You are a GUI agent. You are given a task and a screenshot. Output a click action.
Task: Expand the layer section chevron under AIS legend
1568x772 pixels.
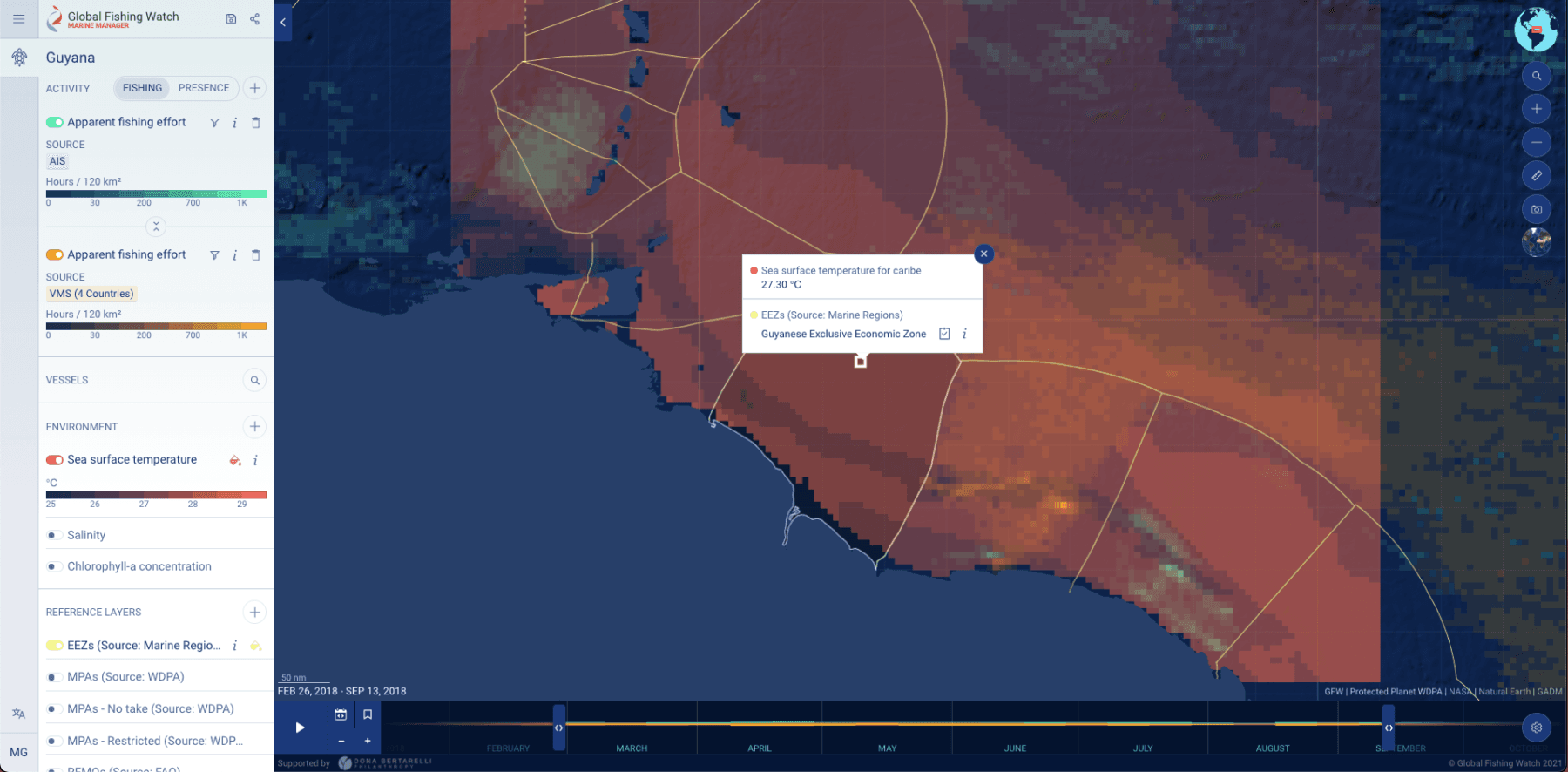pyautogui.click(x=156, y=227)
